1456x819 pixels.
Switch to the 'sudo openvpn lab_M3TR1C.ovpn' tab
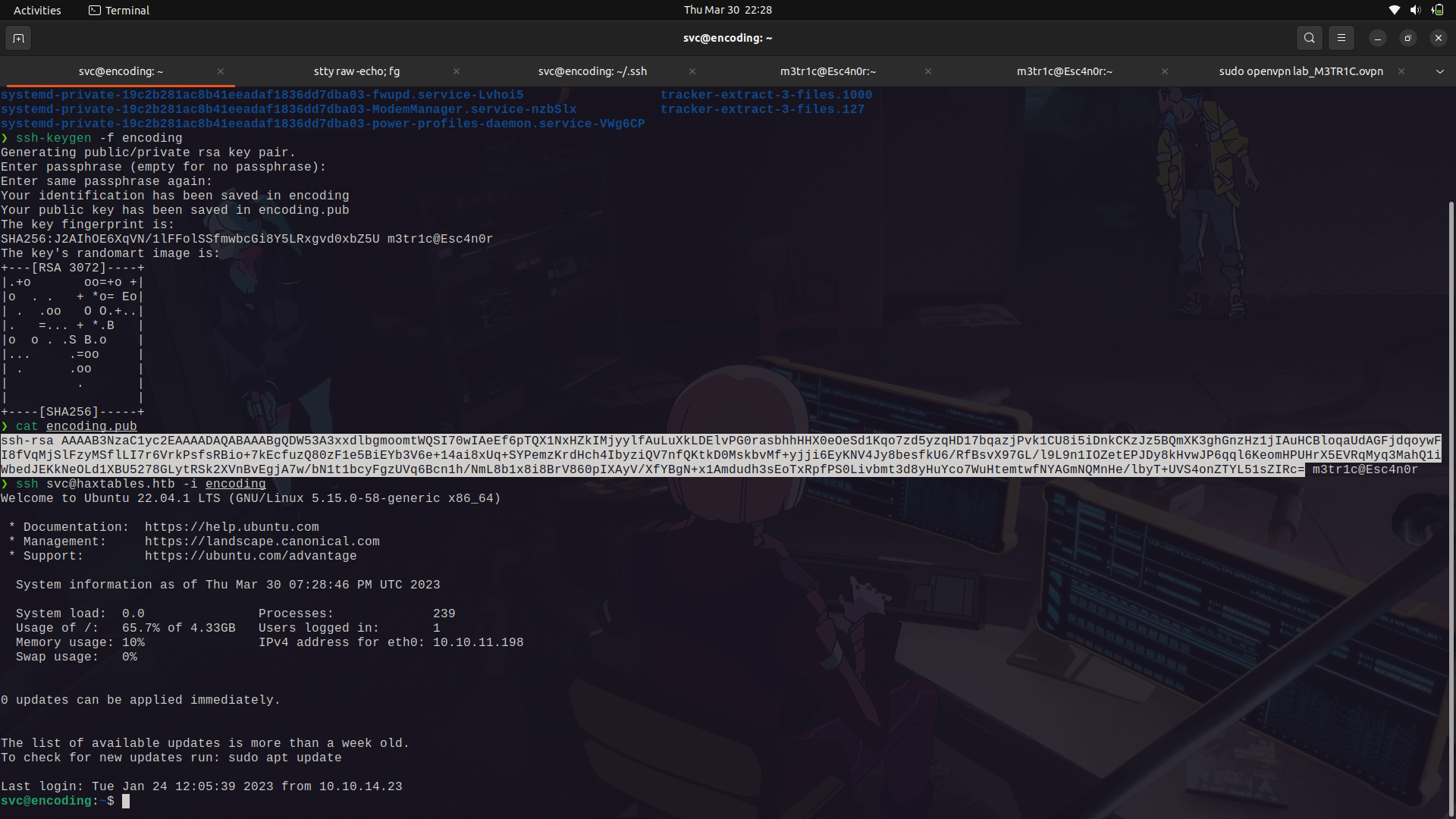[x=1300, y=71]
